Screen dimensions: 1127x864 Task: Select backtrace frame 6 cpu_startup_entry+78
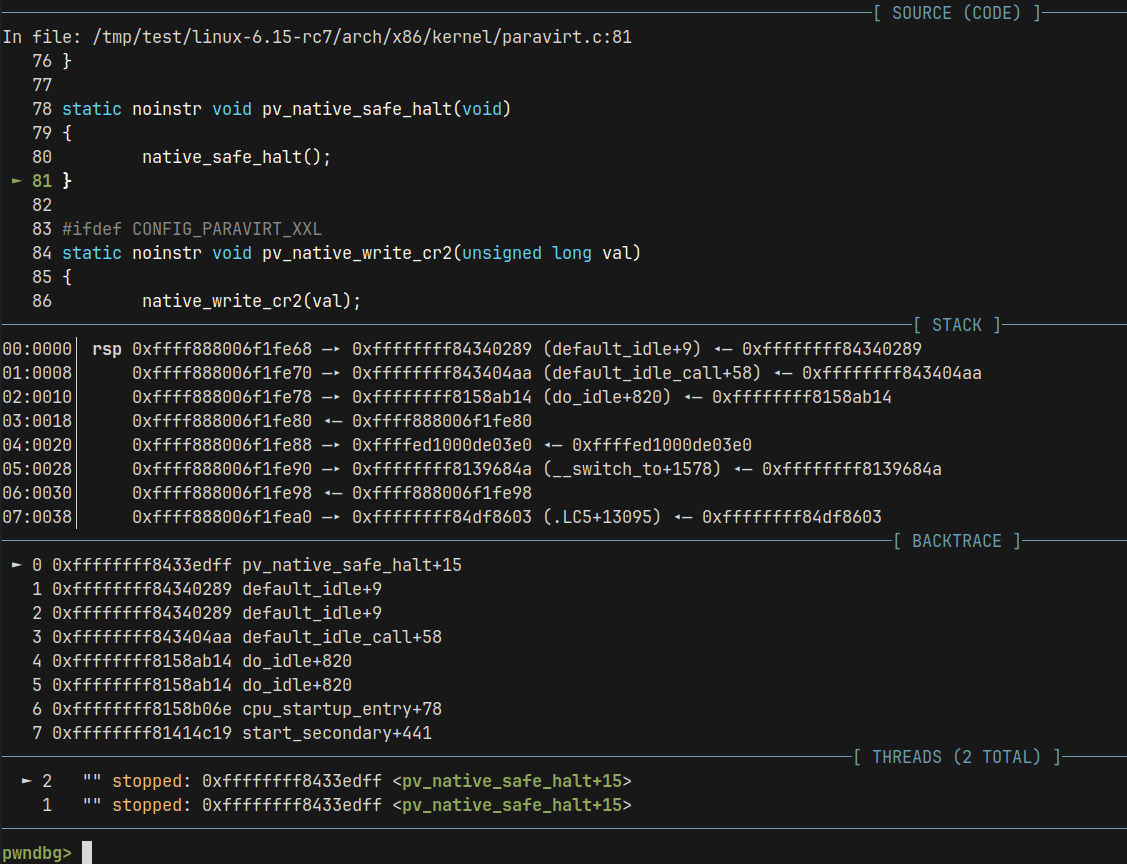[341, 709]
